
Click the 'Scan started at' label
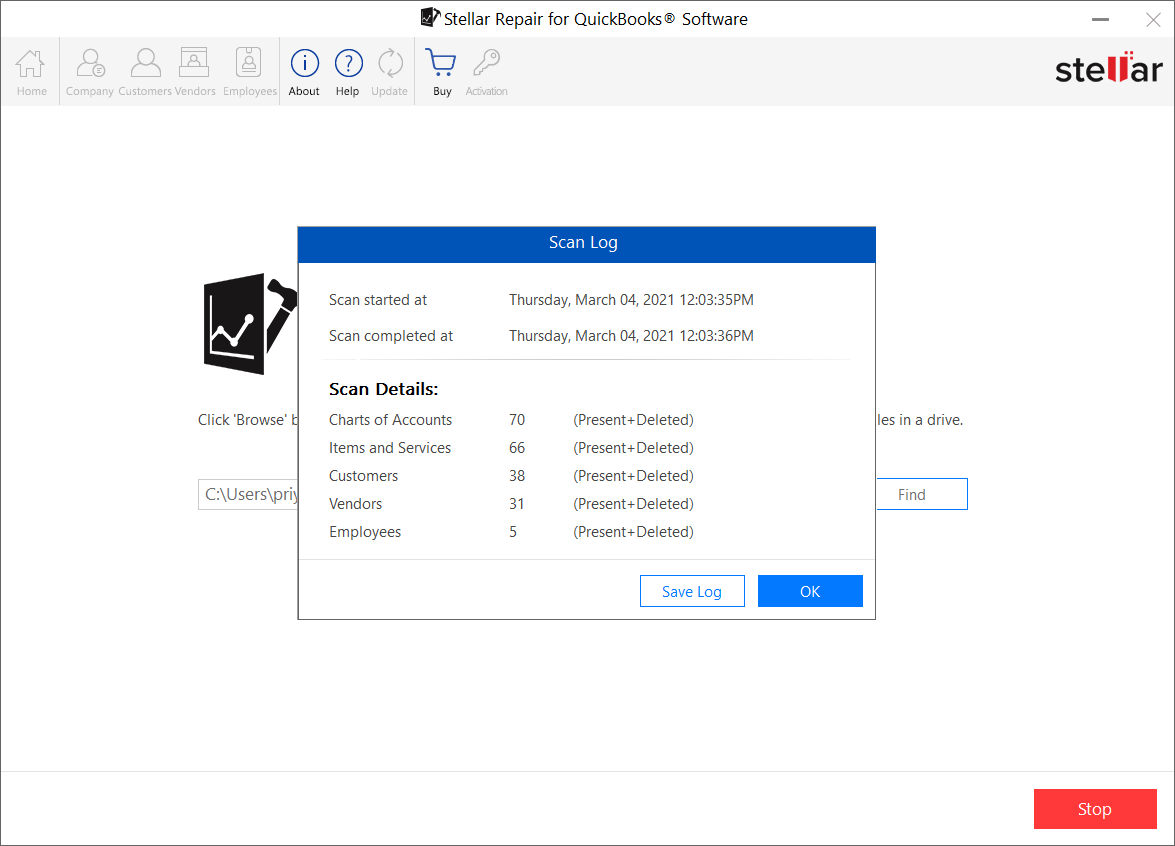[x=378, y=300]
